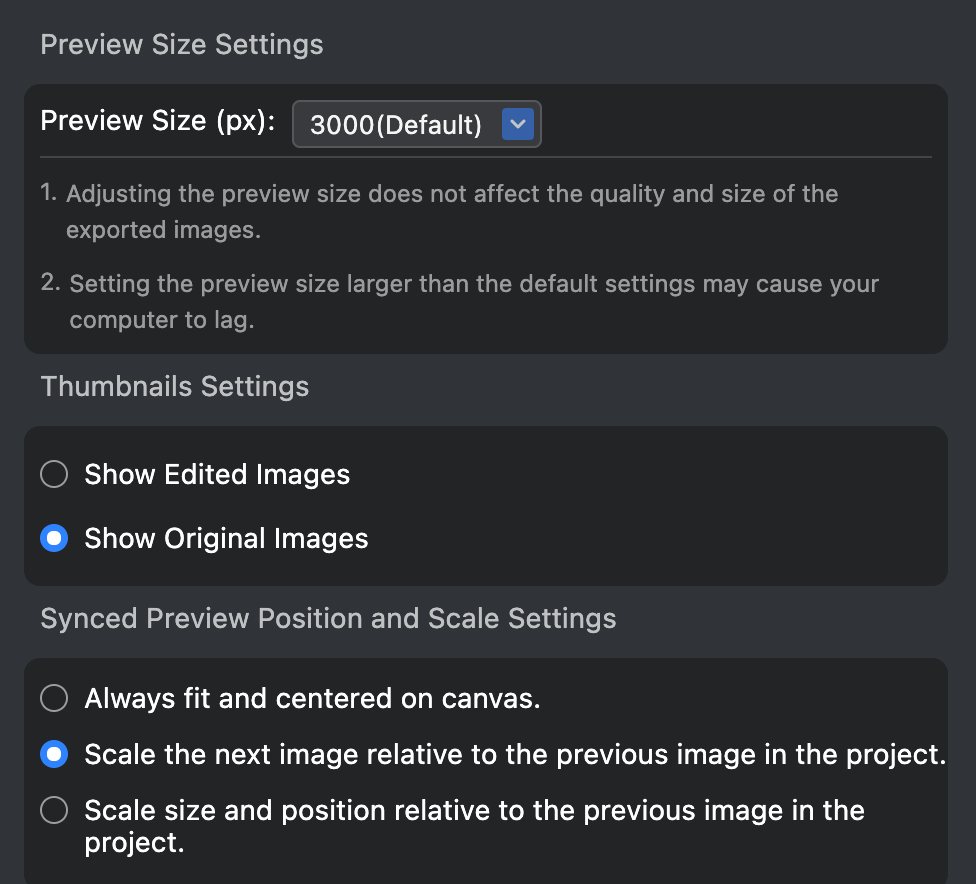The image size is (976, 884).
Task: Select the Show Original Images radio button
Action: [54, 538]
